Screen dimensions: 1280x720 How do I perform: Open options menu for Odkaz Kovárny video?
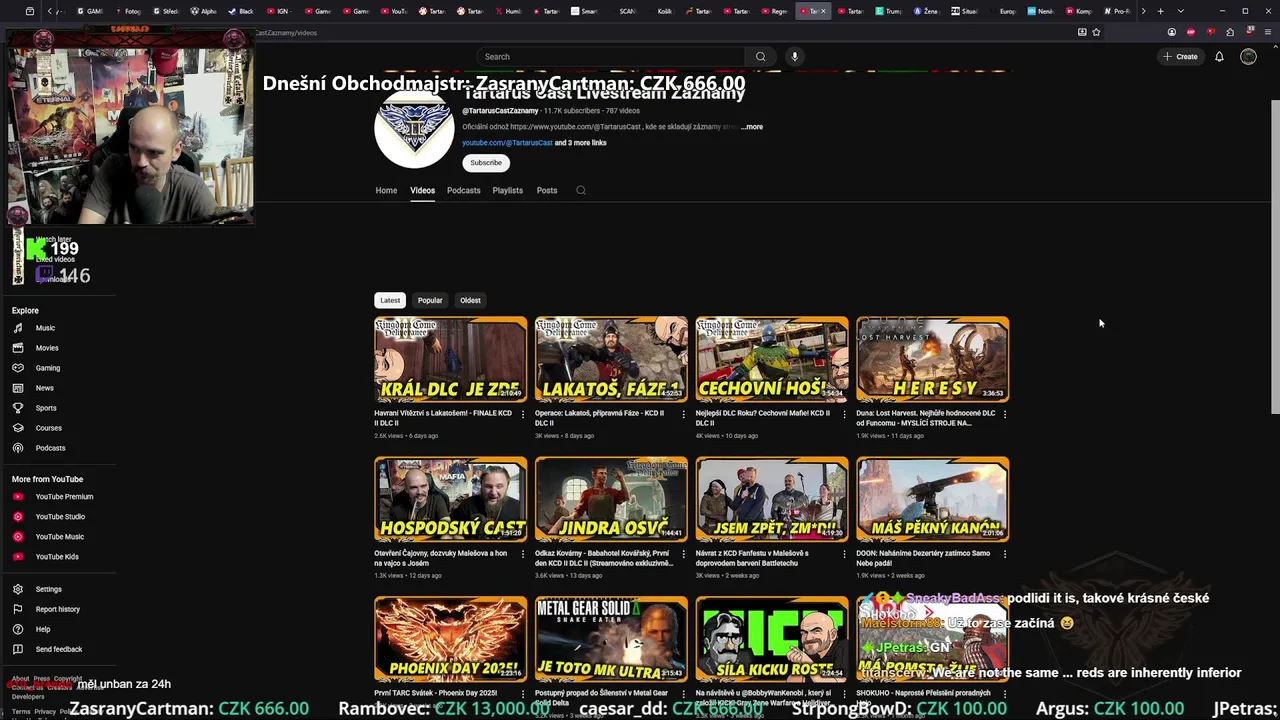point(683,554)
